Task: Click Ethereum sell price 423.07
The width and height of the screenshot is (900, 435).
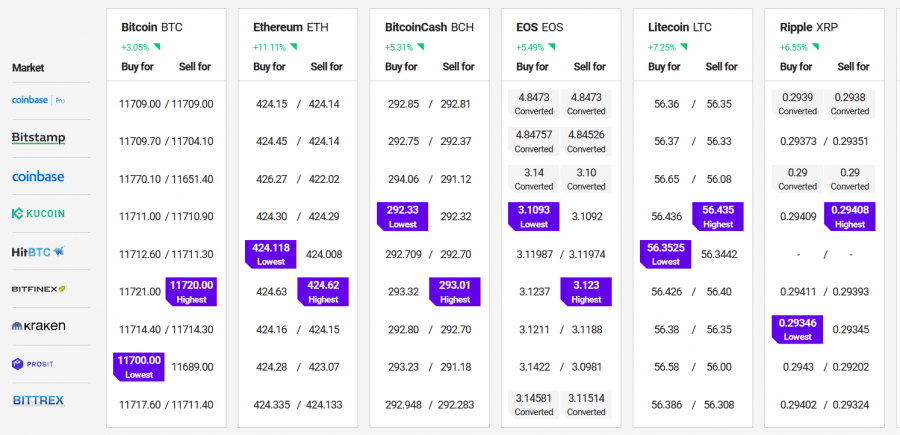Action: (x=324, y=367)
